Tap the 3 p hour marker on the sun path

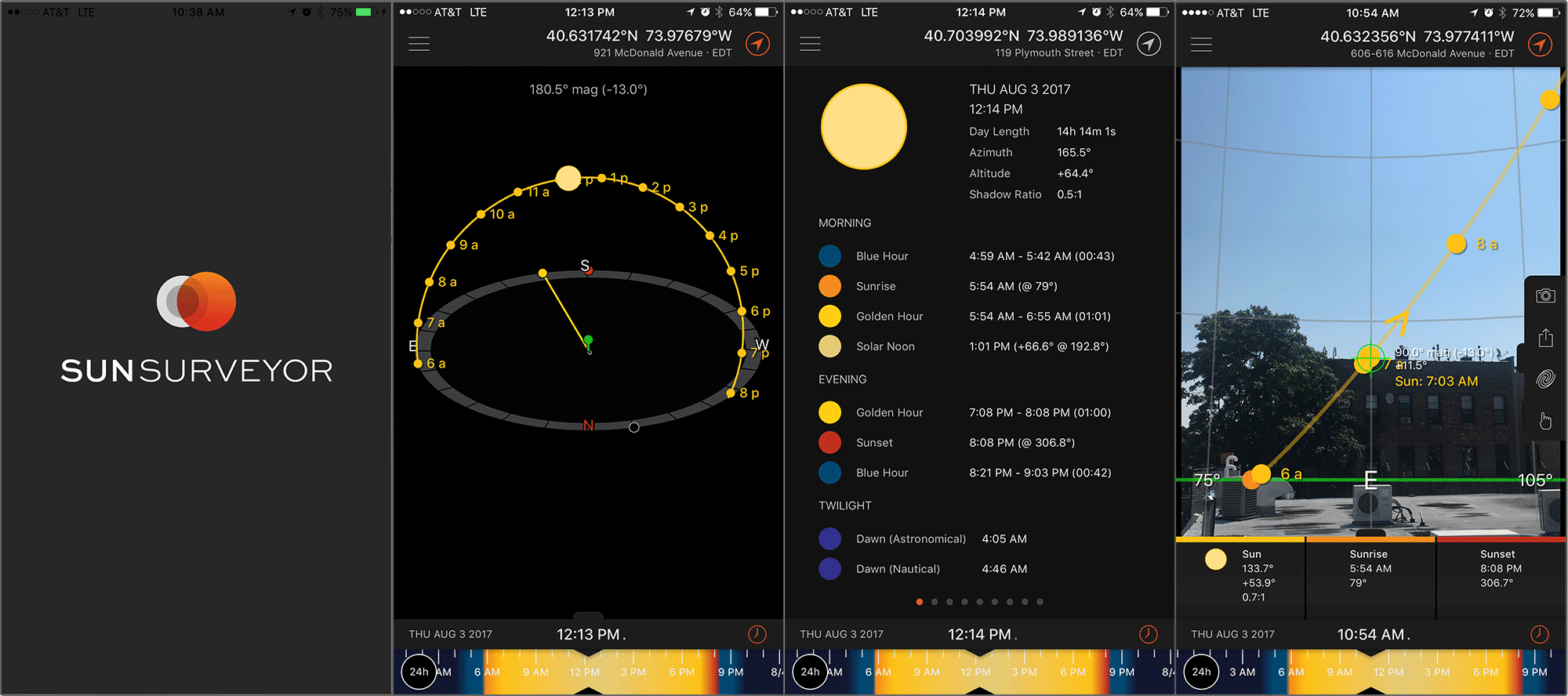(681, 207)
